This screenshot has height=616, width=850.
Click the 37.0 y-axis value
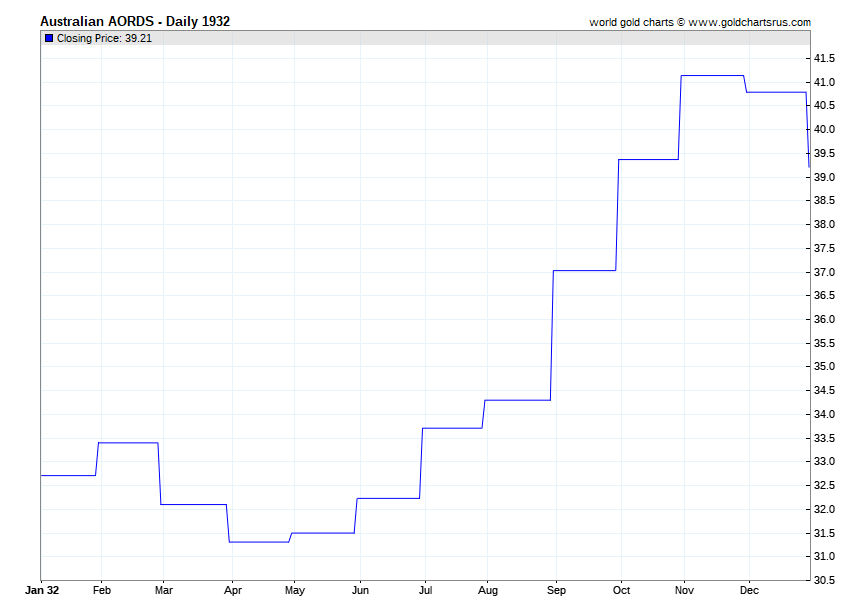point(824,272)
